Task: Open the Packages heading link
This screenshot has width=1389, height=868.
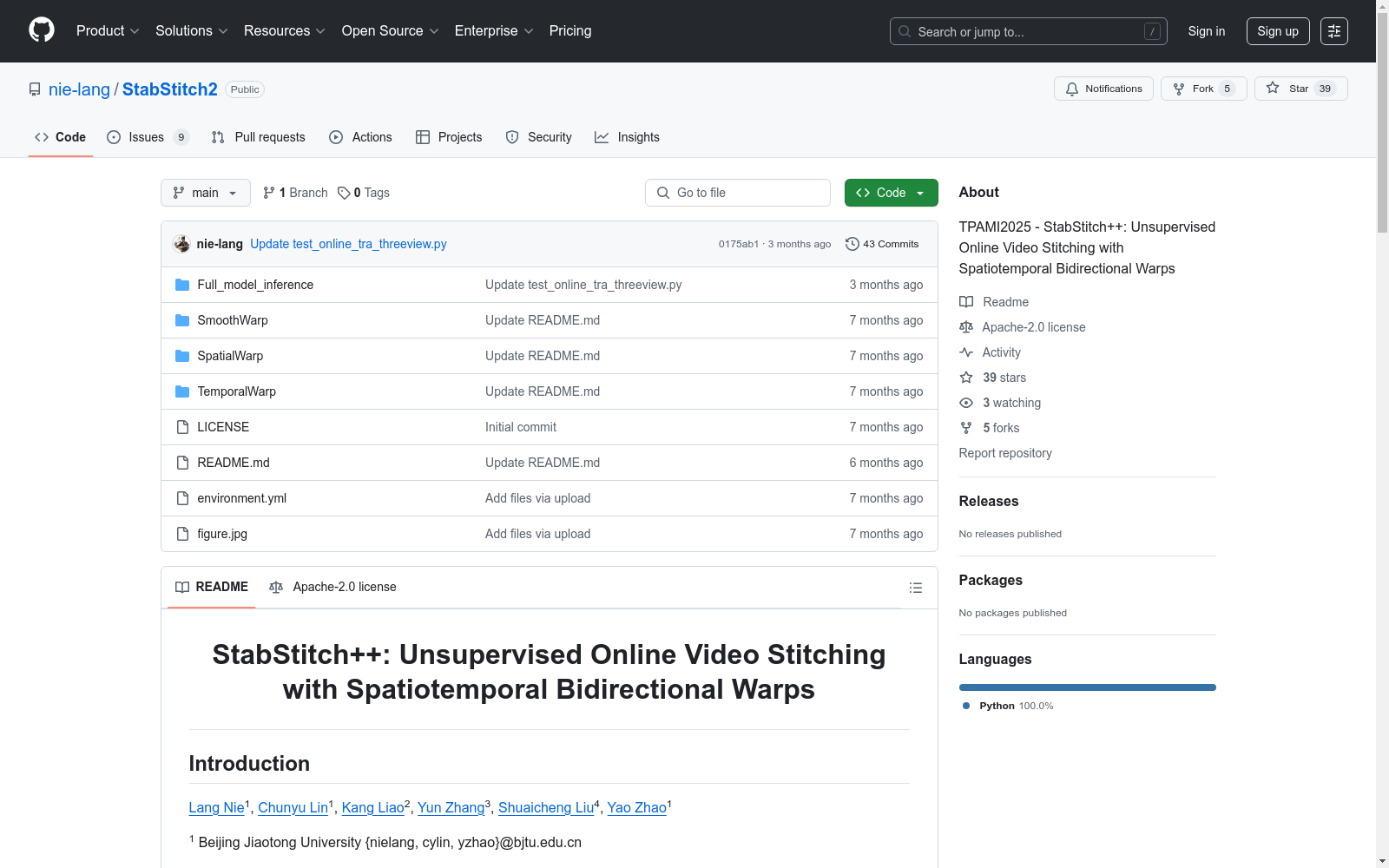Action: point(991,580)
